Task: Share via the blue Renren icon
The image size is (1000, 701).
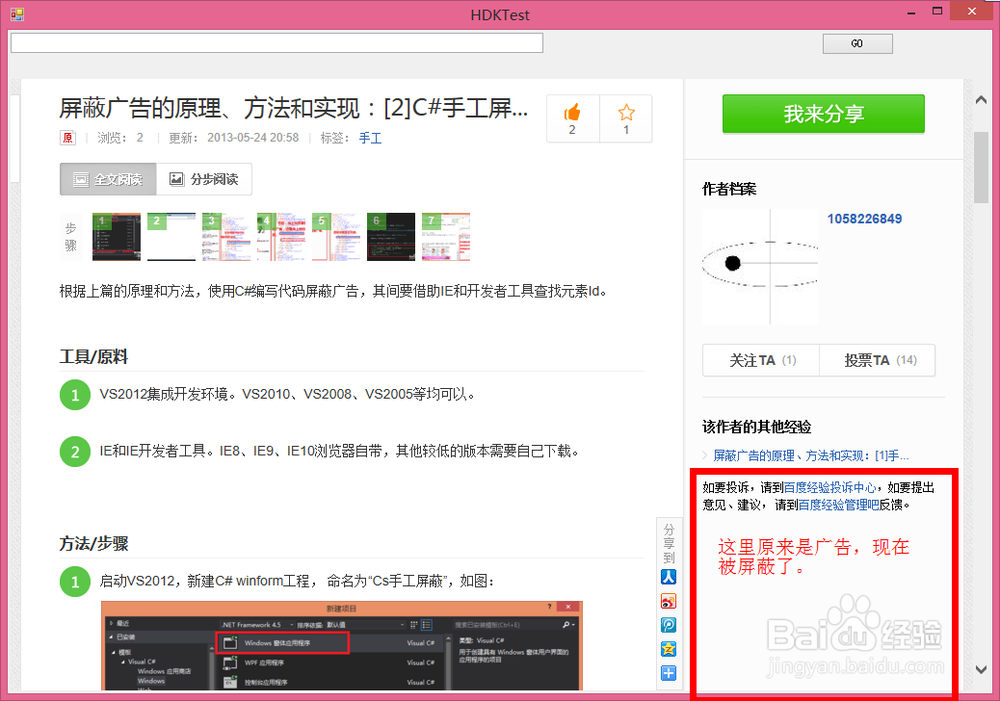Action: click(668, 577)
